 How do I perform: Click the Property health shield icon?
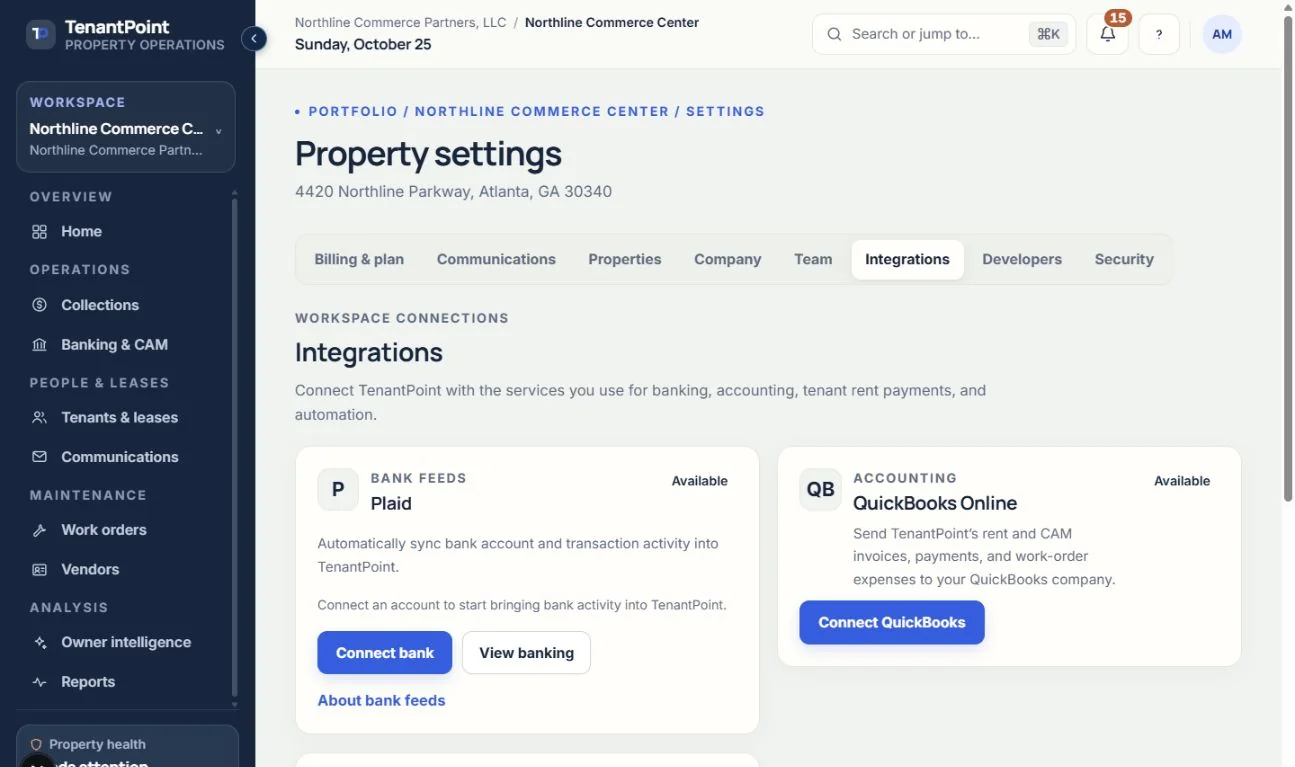[36, 745]
